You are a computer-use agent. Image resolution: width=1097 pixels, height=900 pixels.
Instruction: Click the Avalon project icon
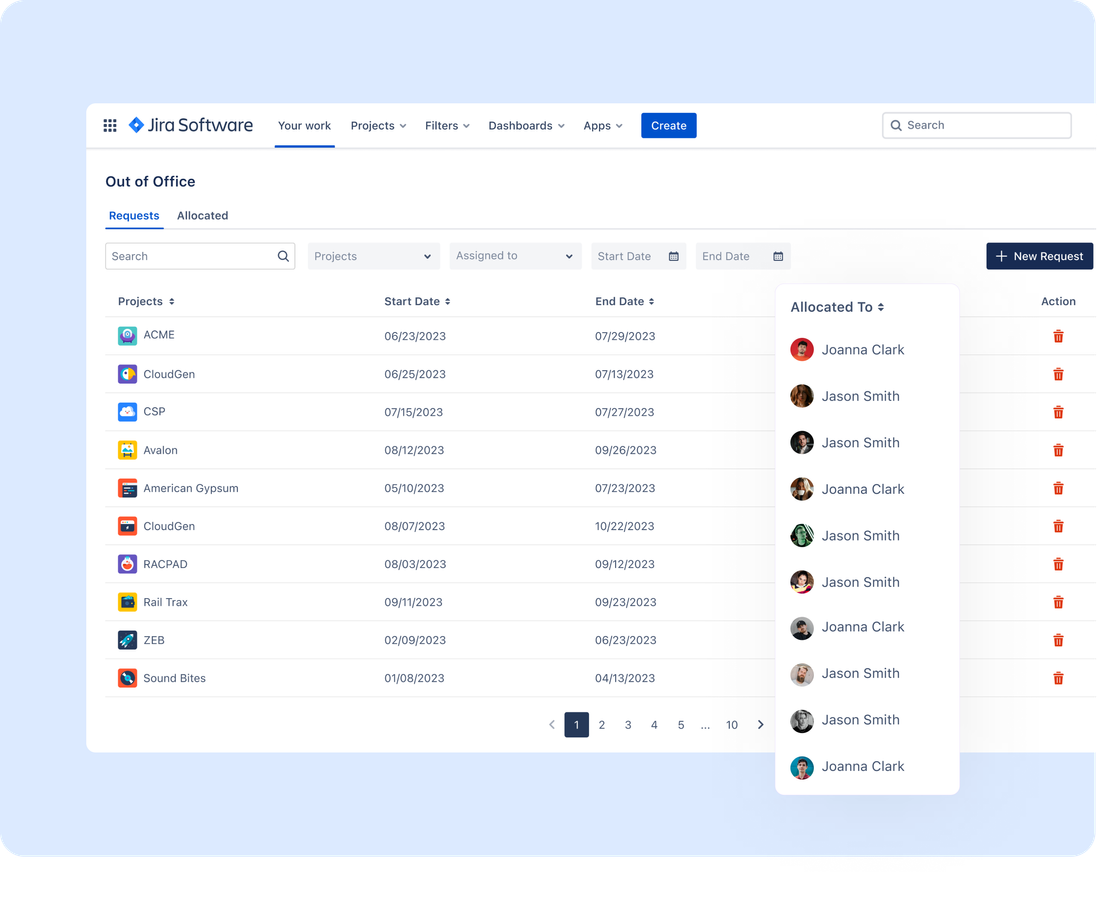(127, 450)
